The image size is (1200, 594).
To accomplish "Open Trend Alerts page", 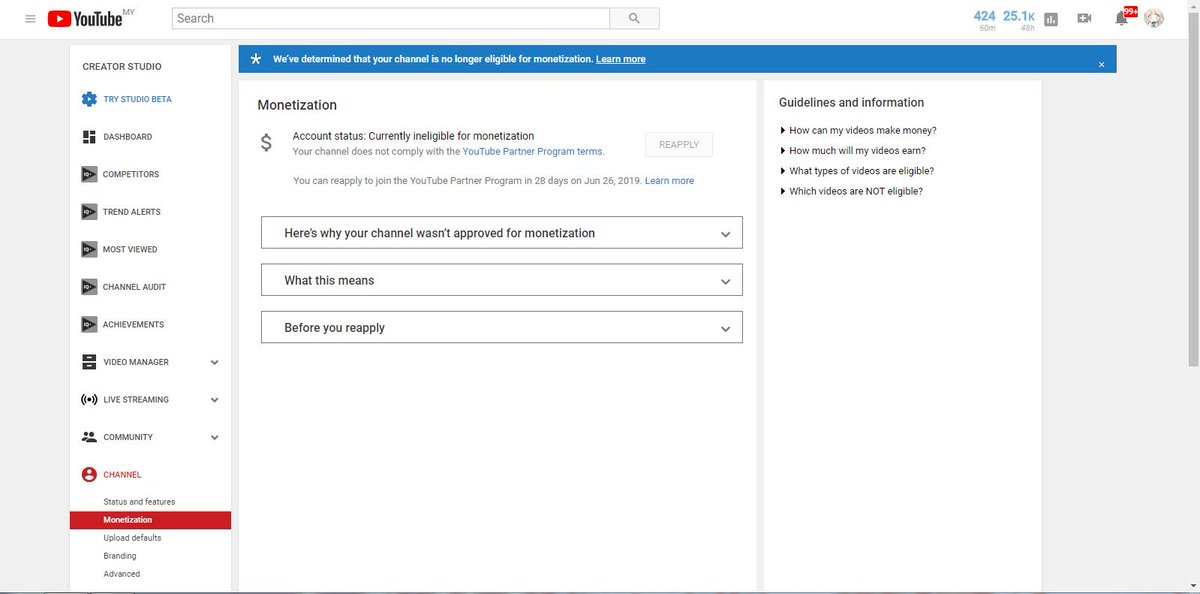I will pos(131,212).
